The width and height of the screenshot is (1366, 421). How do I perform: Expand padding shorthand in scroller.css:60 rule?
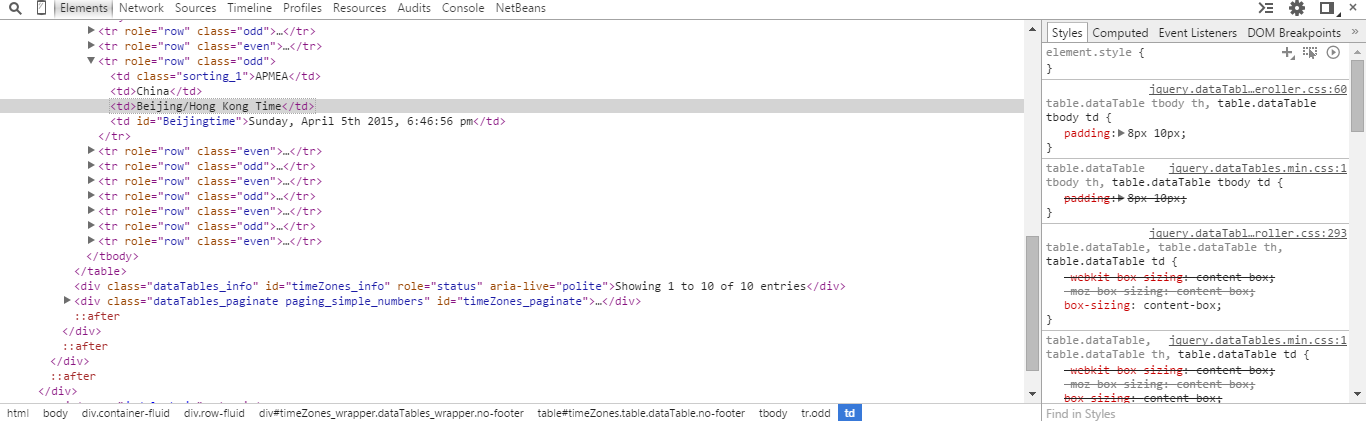[x=1120, y=133]
